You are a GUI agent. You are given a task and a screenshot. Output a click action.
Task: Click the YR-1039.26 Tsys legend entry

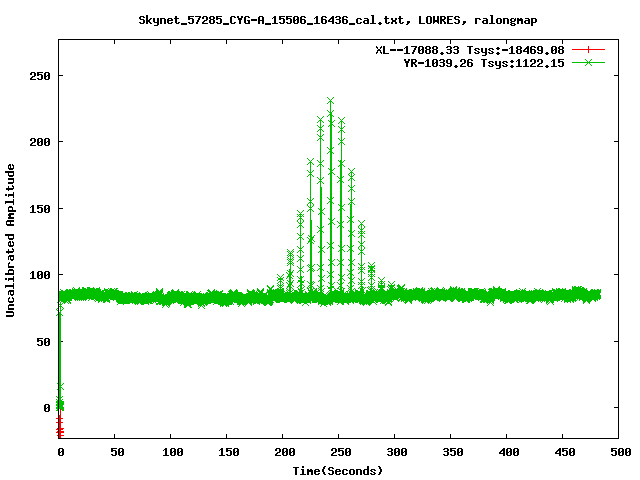pos(484,63)
